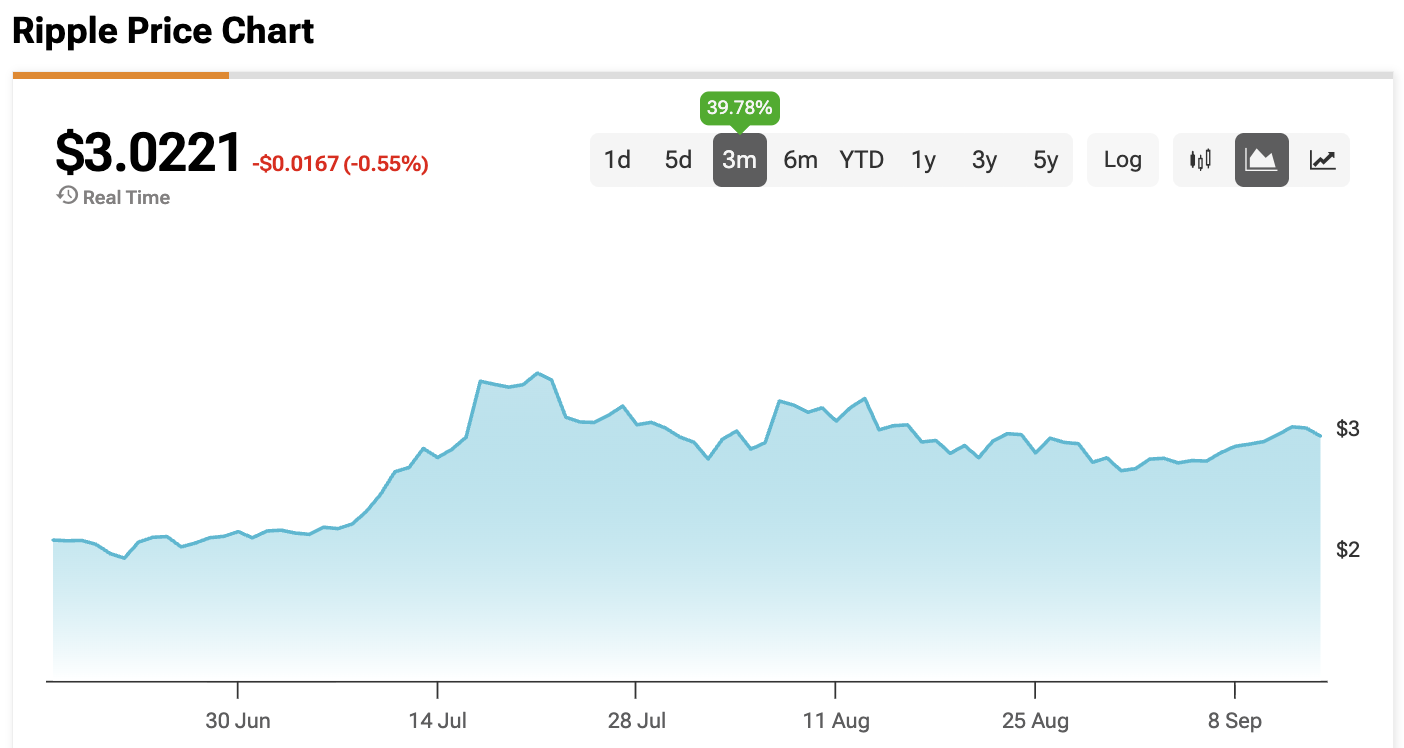Switch to candlestick chart view
This screenshot has width=1404, height=748.
[x=1201, y=160]
